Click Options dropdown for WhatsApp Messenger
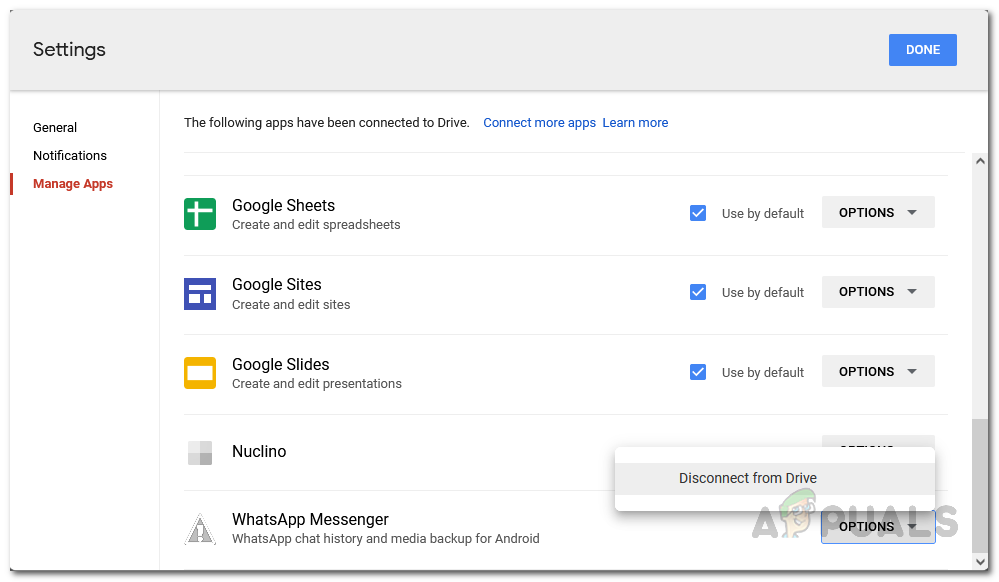 pos(878,526)
